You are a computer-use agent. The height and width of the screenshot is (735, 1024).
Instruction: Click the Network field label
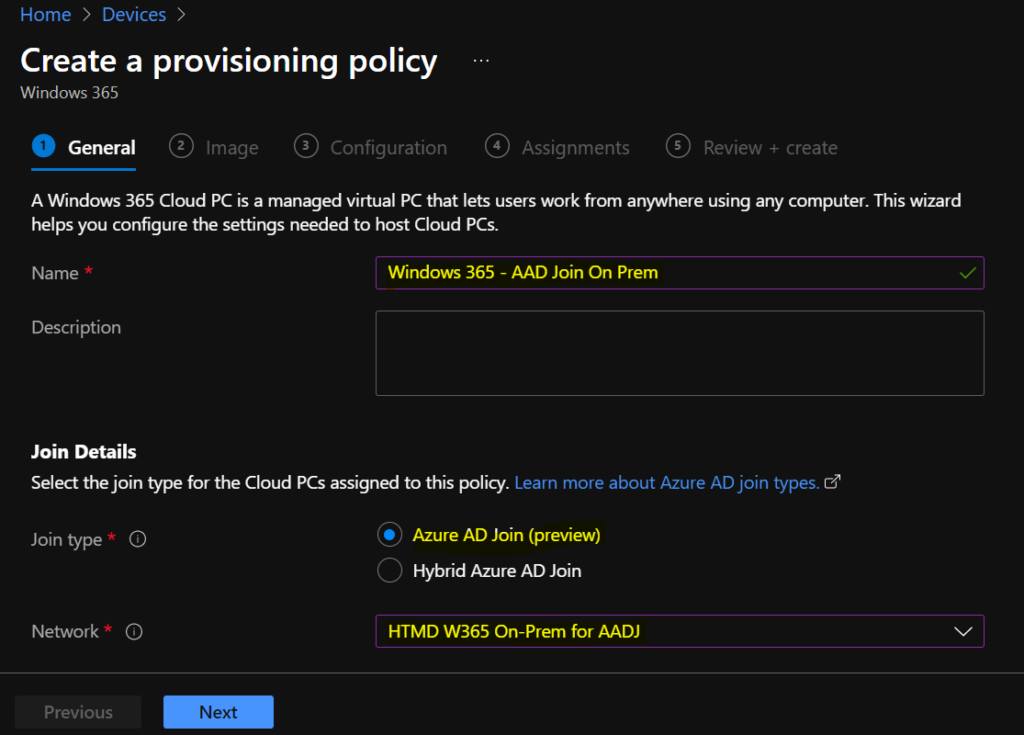coord(65,632)
